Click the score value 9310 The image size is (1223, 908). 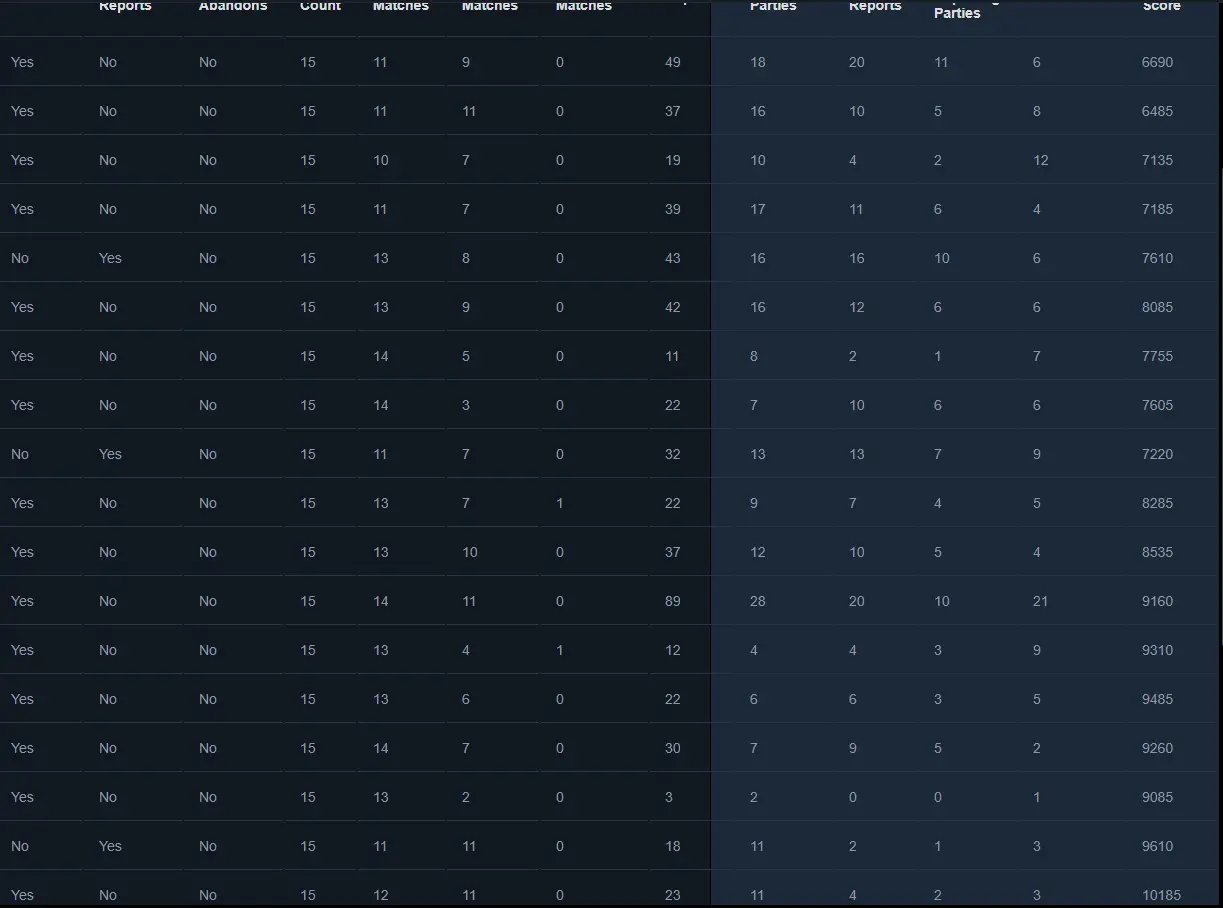[x=1157, y=650]
